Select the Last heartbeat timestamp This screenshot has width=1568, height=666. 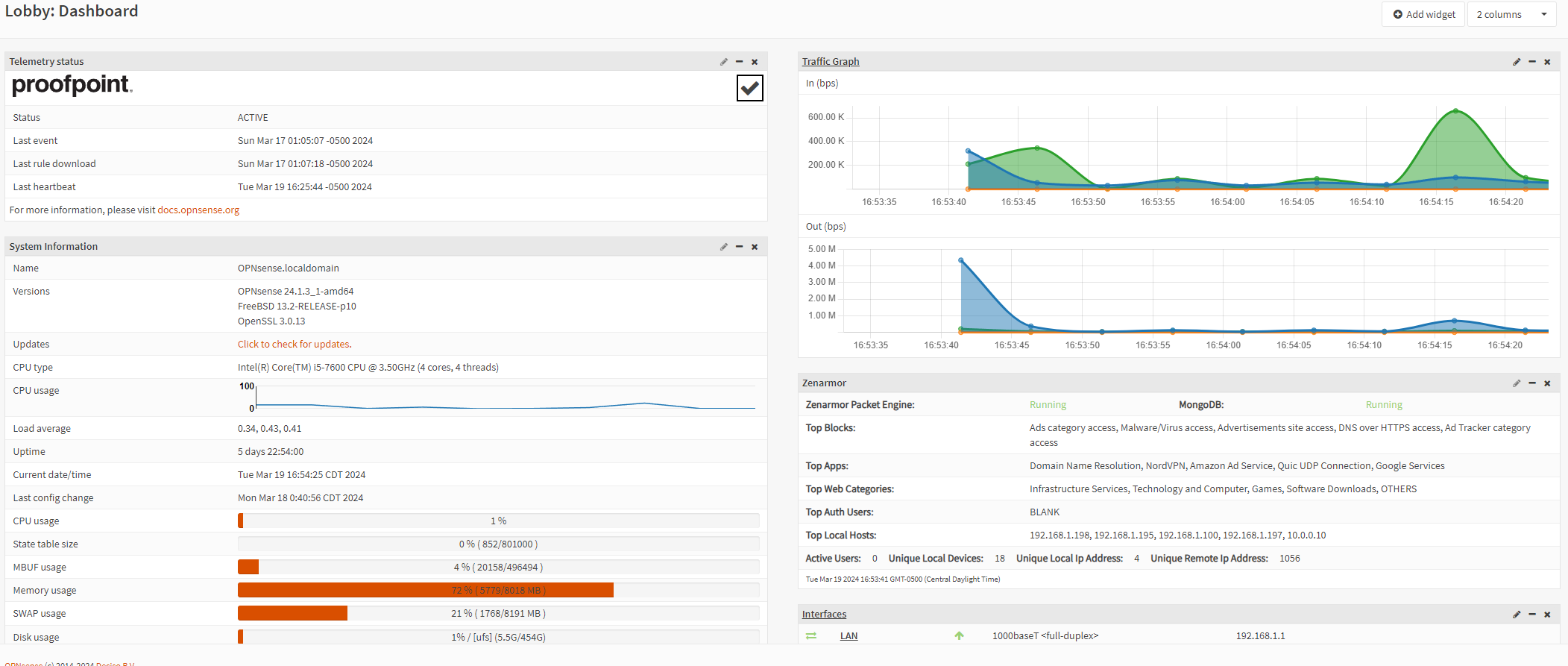pyautogui.click(x=305, y=187)
